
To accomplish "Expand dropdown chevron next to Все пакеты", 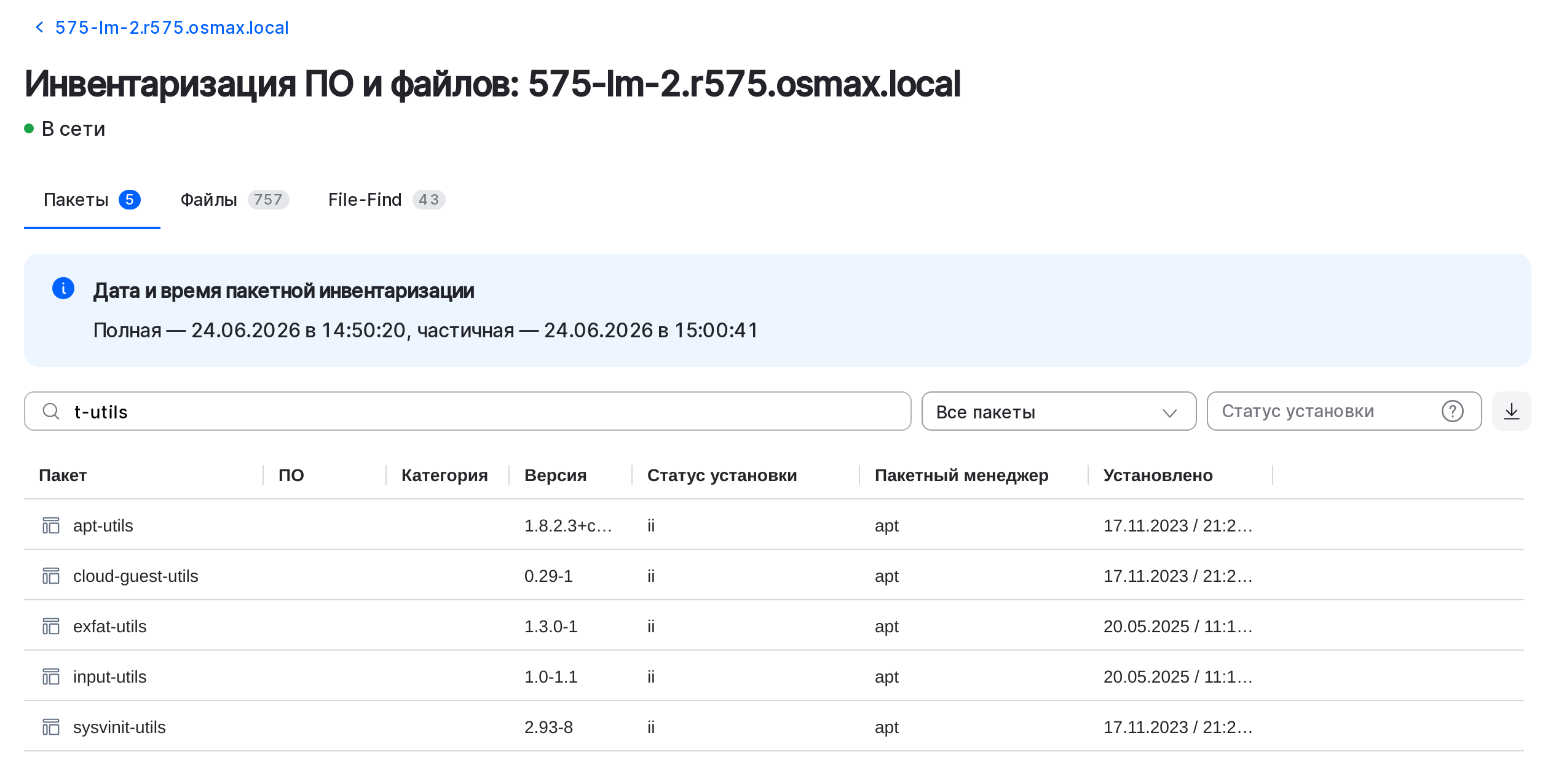I will [1169, 412].
